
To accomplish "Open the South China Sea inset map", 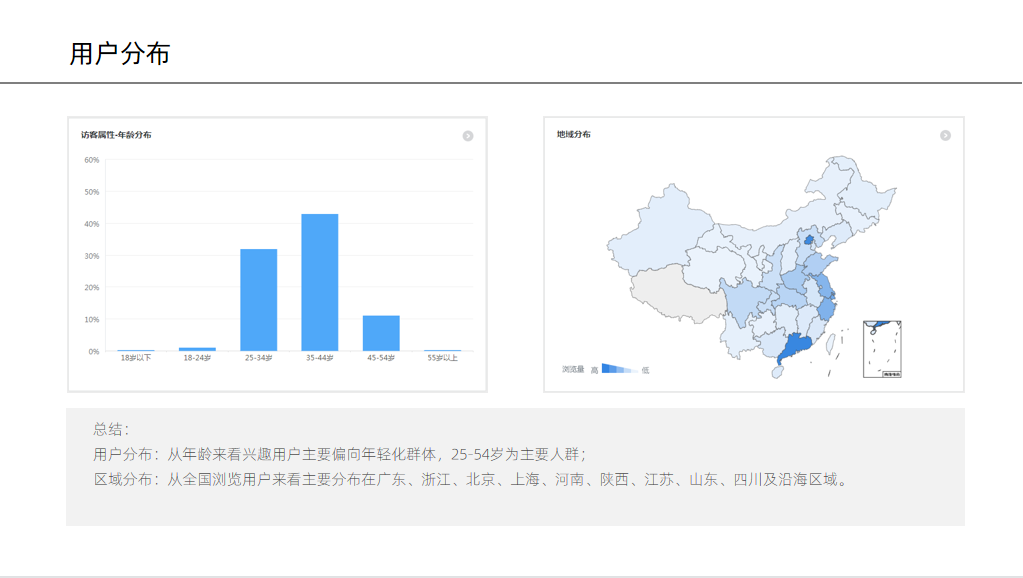I will (883, 349).
